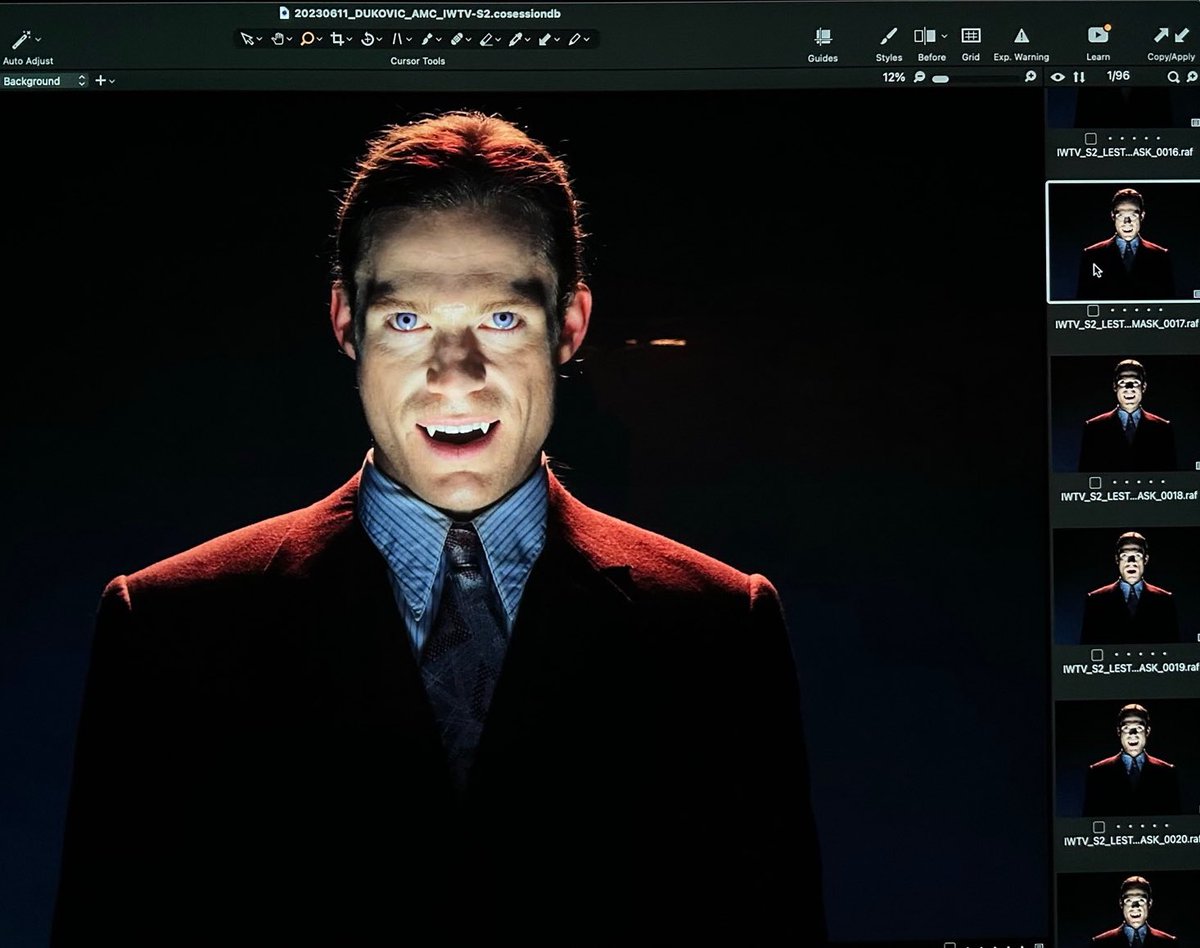The height and width of the screenshot is (948, 1200).
Task: Click the file name IWTV_S2_LEST...MASK_0017.raf
Action: pos(1127,324)
